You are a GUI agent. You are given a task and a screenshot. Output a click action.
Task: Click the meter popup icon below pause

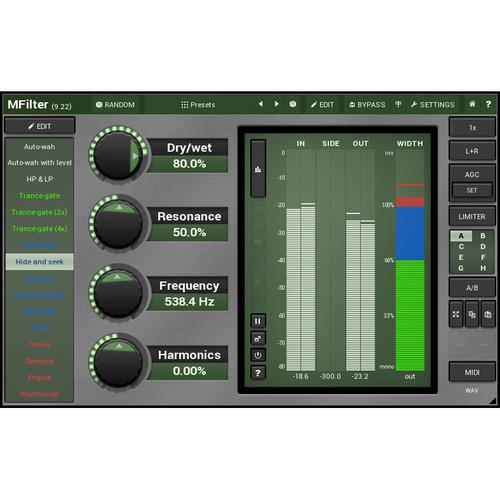pyautogui.click(x=258, y=339)
